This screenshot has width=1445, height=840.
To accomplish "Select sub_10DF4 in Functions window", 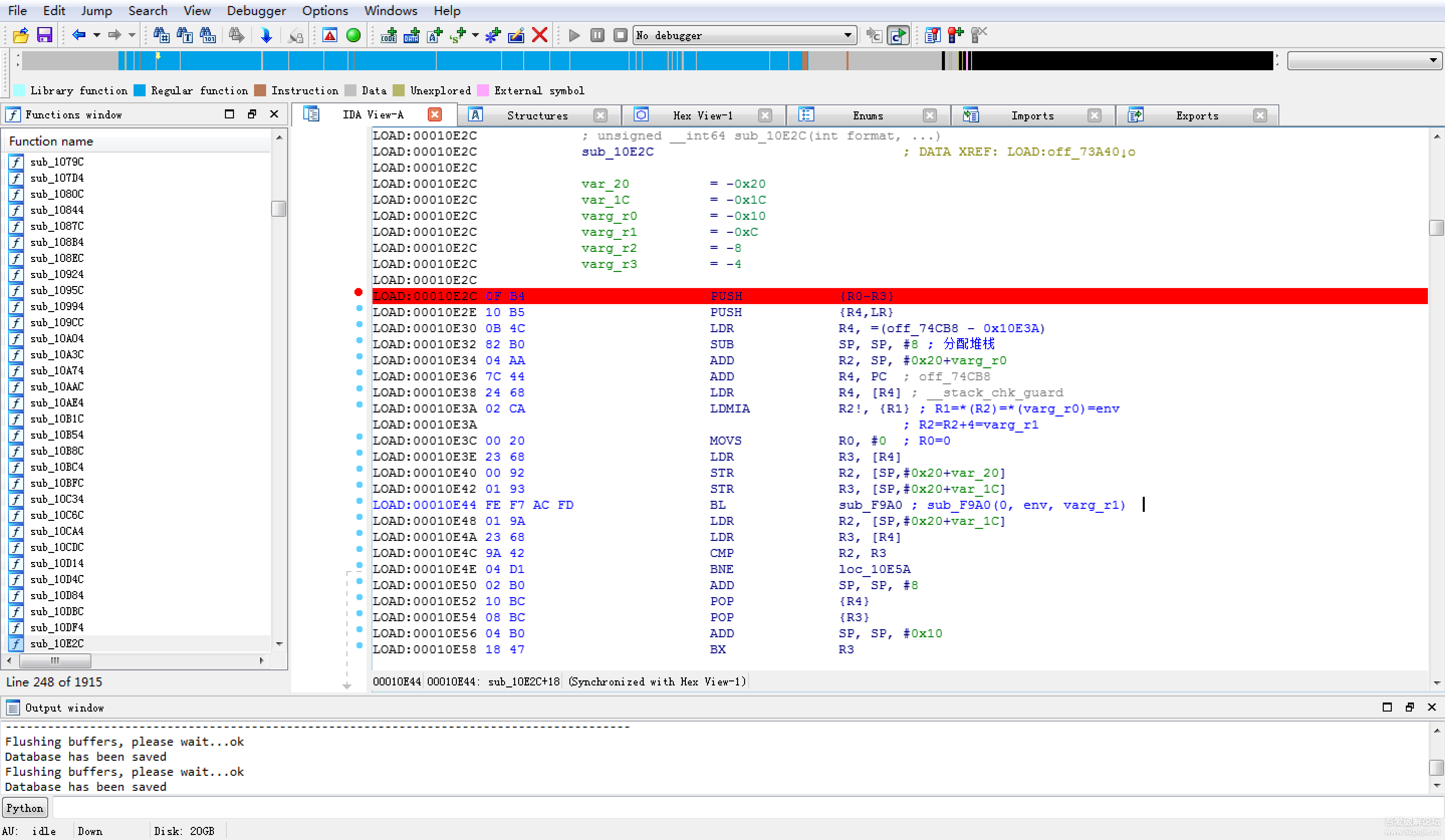I will tap(57, 627).
